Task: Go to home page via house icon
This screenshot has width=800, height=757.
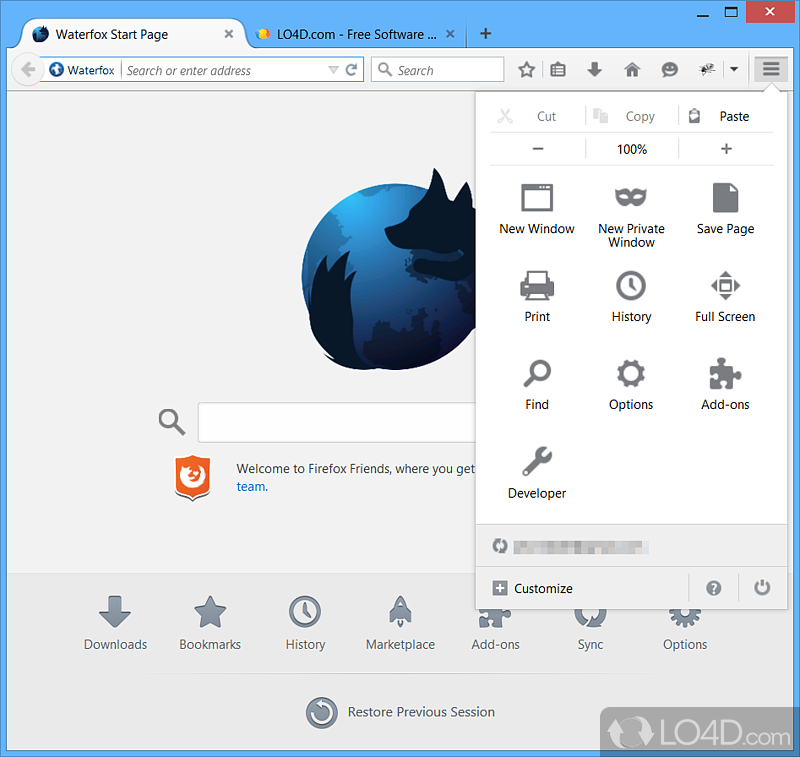Action: [632, 69]
